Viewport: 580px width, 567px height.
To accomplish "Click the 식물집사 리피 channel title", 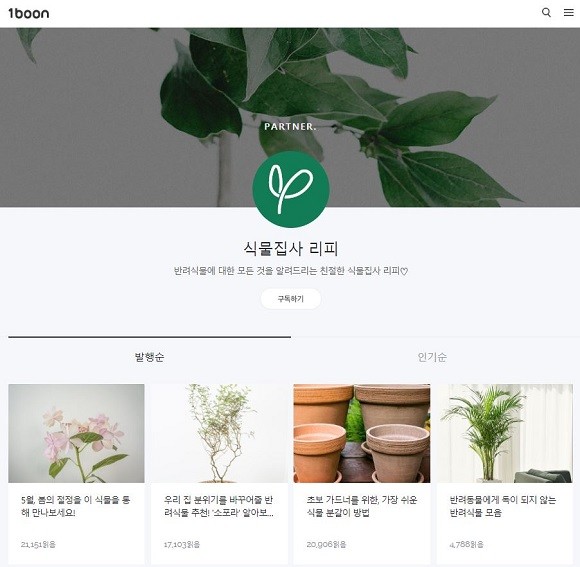I will (x=291, y=249).
